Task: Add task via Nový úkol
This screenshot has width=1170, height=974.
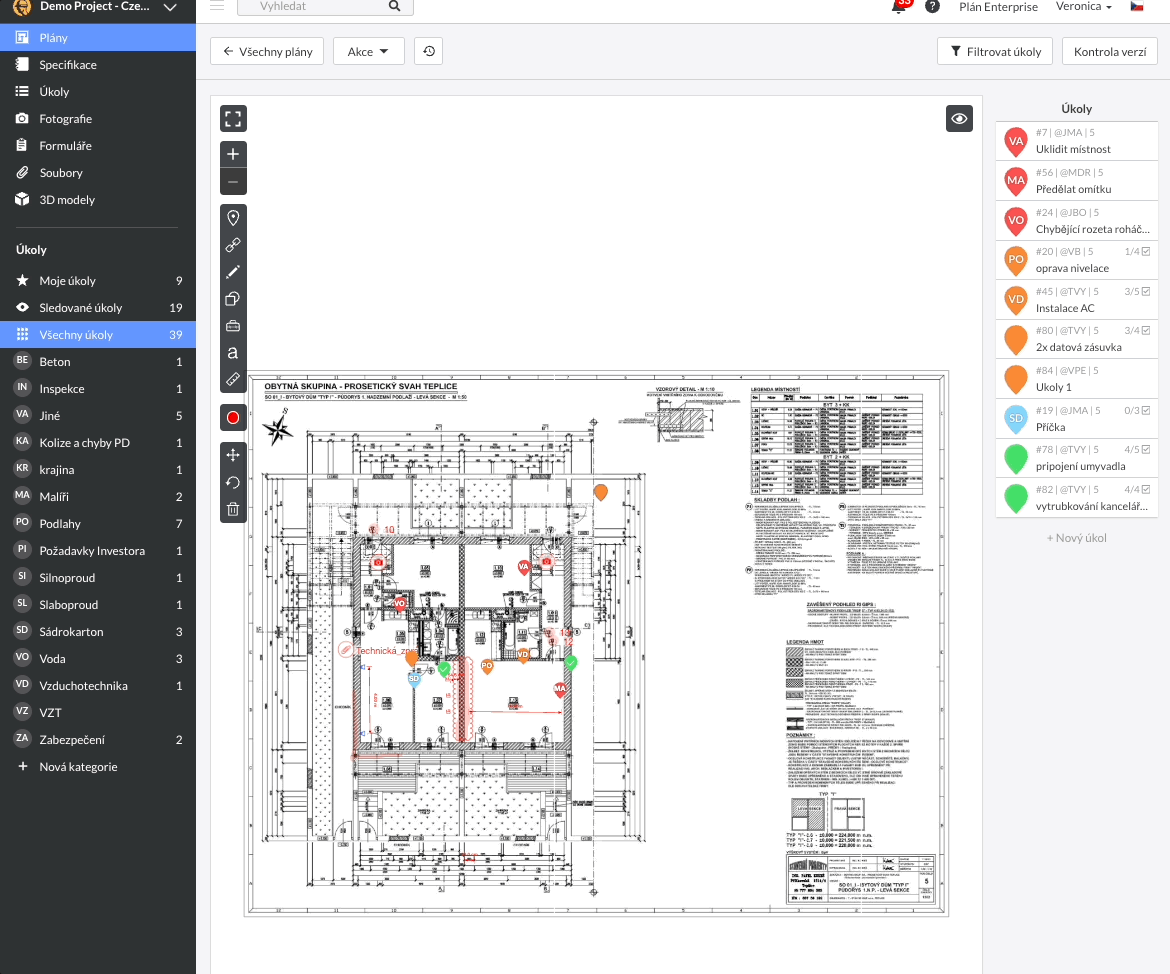Action: [1076, 537]
